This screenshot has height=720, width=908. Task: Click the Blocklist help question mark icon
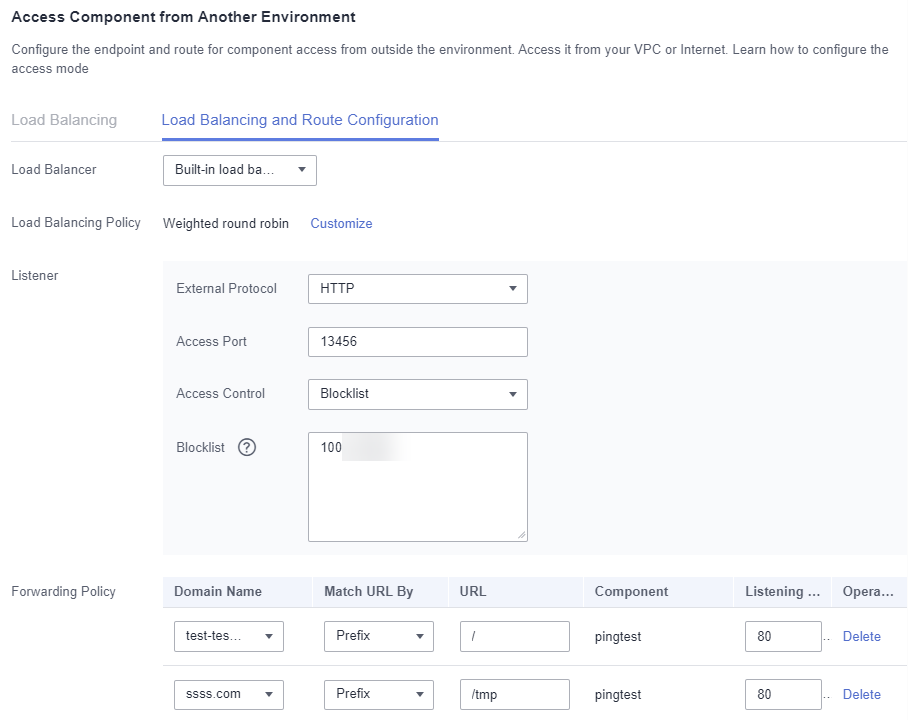(247, 448)
